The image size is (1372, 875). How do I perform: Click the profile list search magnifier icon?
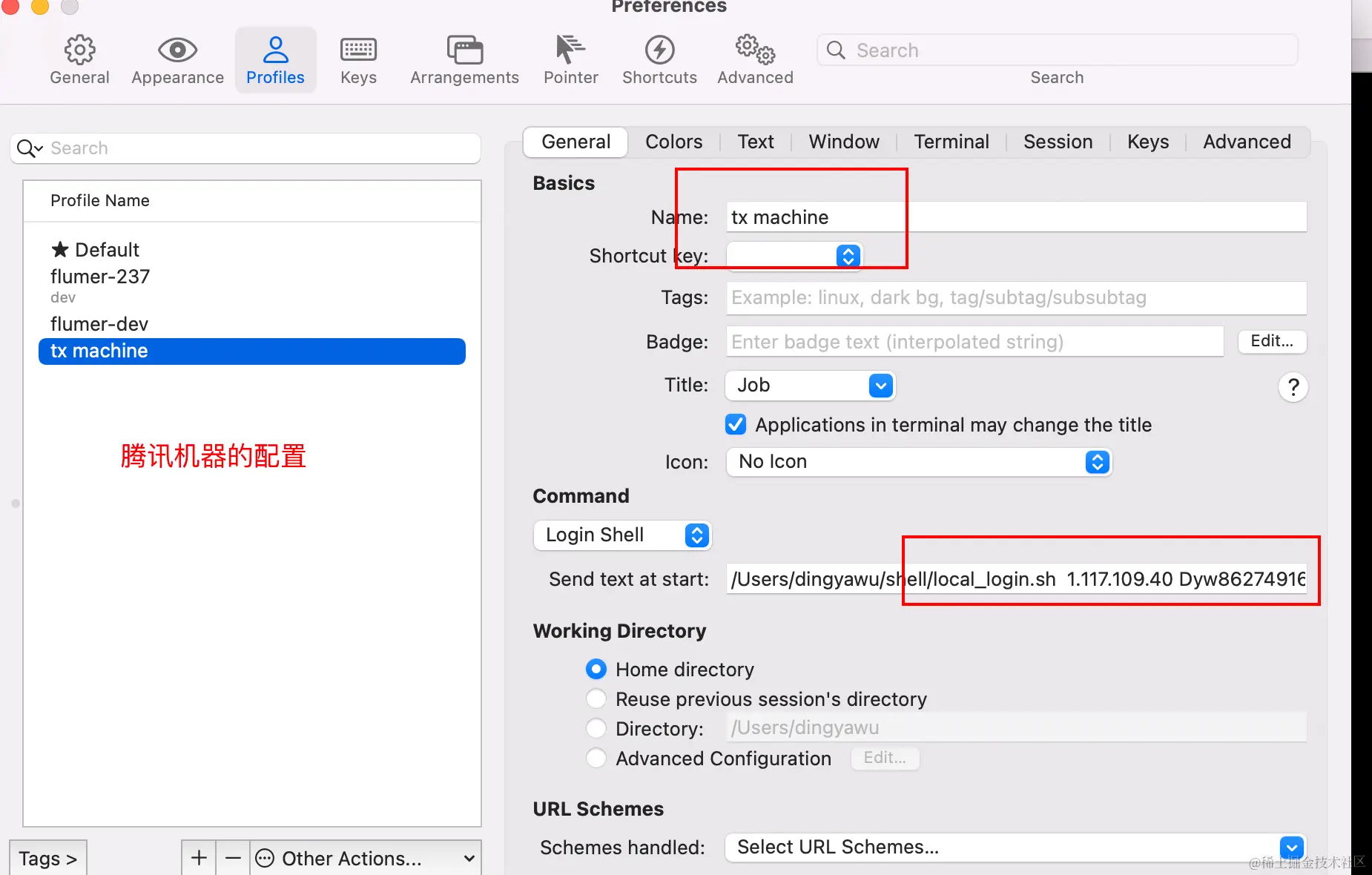[30, 148]
